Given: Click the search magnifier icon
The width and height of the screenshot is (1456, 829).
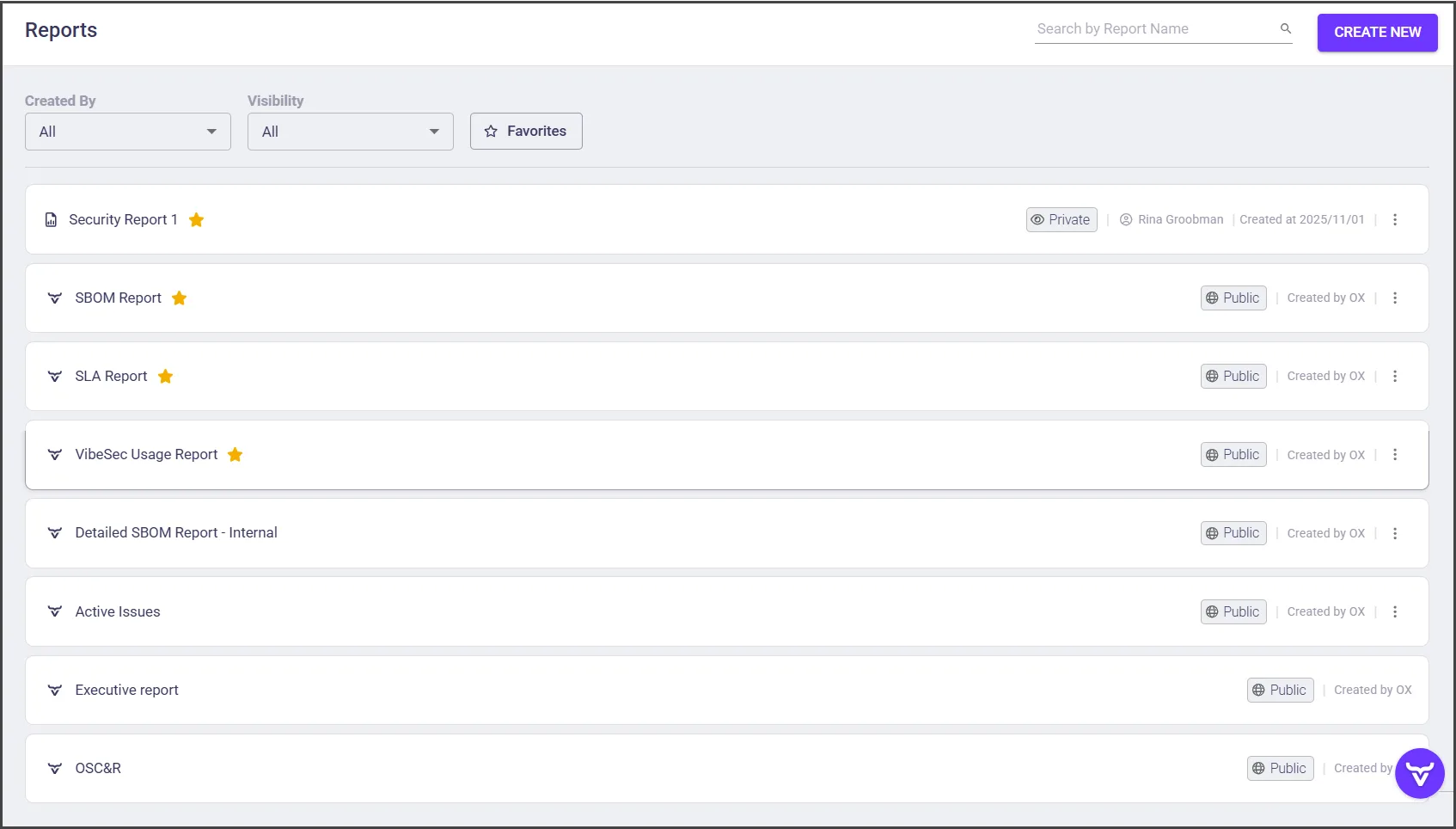Looking at the screenshot, I should tap(1285, 28).
